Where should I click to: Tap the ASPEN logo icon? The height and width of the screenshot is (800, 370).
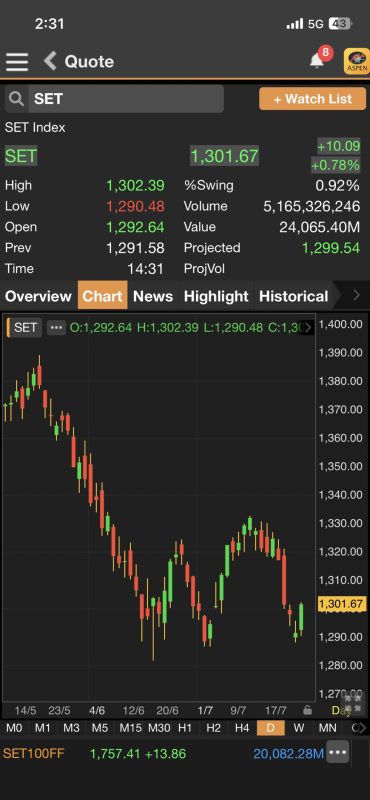pyautogui.click(x=357, y=61)
